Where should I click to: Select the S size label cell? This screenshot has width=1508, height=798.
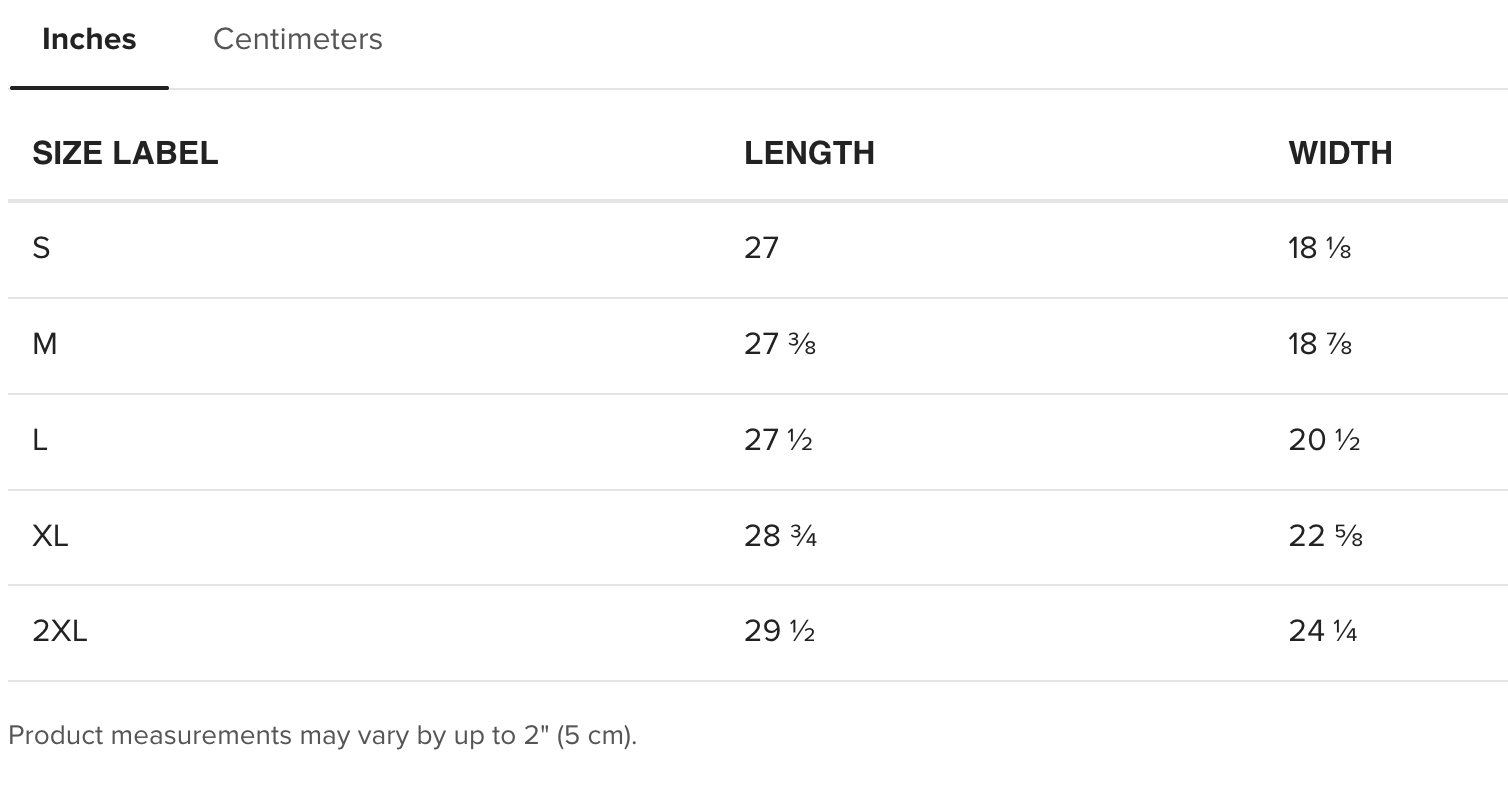41,248
